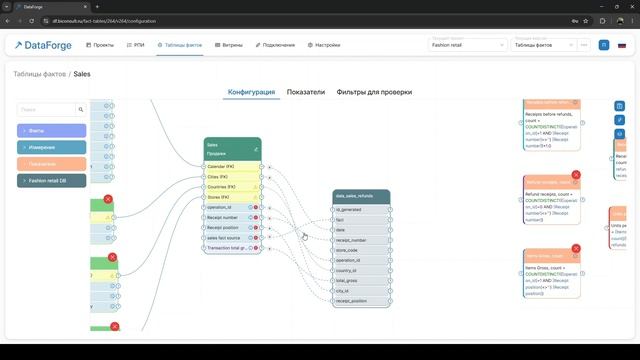Expand the Fashion retail DB group
This screenshot has width=640, height=360.
click(x=51, y=180)
